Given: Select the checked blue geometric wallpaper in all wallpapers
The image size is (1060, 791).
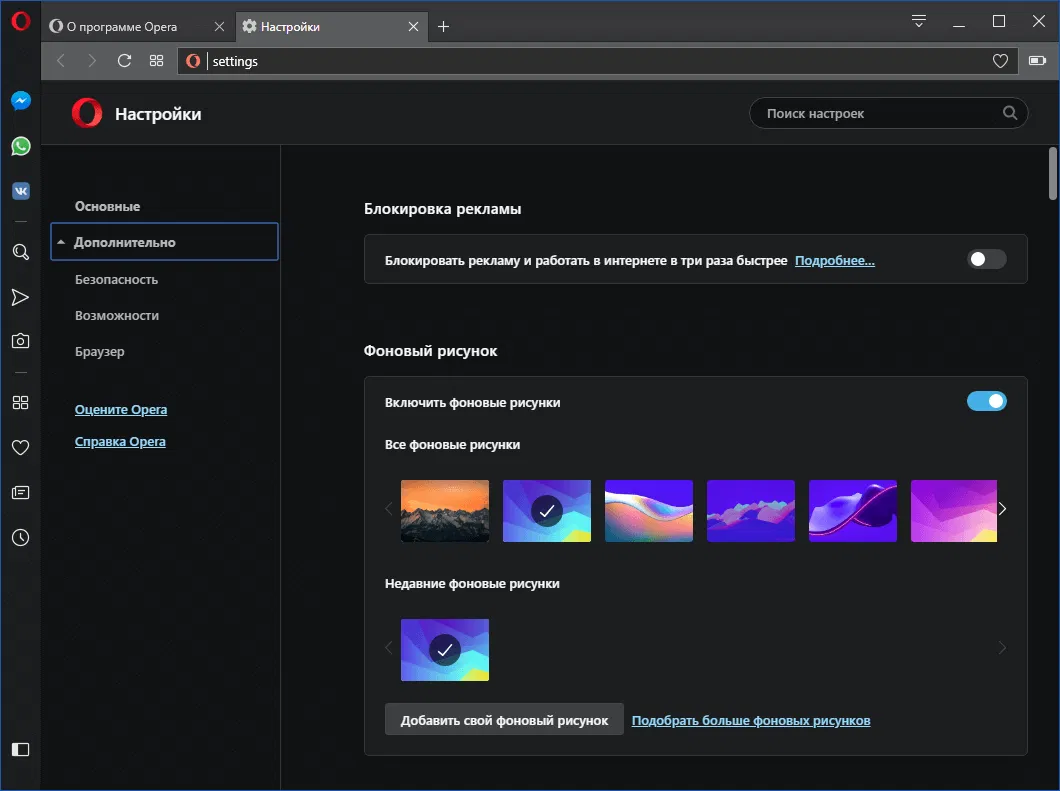Looking at the screenshot, I should point(547,511).
